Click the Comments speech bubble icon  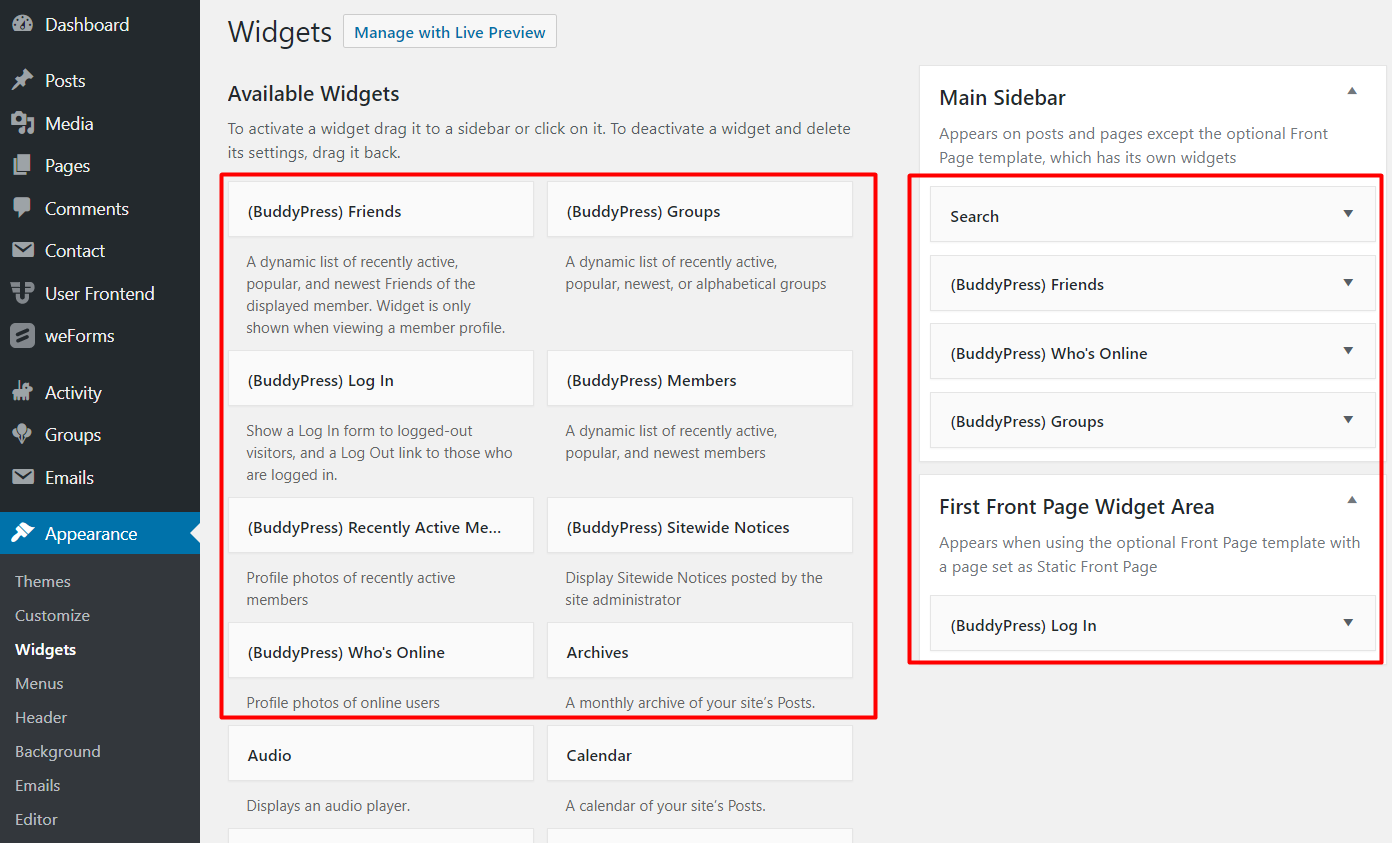click(x=22, y=208)
